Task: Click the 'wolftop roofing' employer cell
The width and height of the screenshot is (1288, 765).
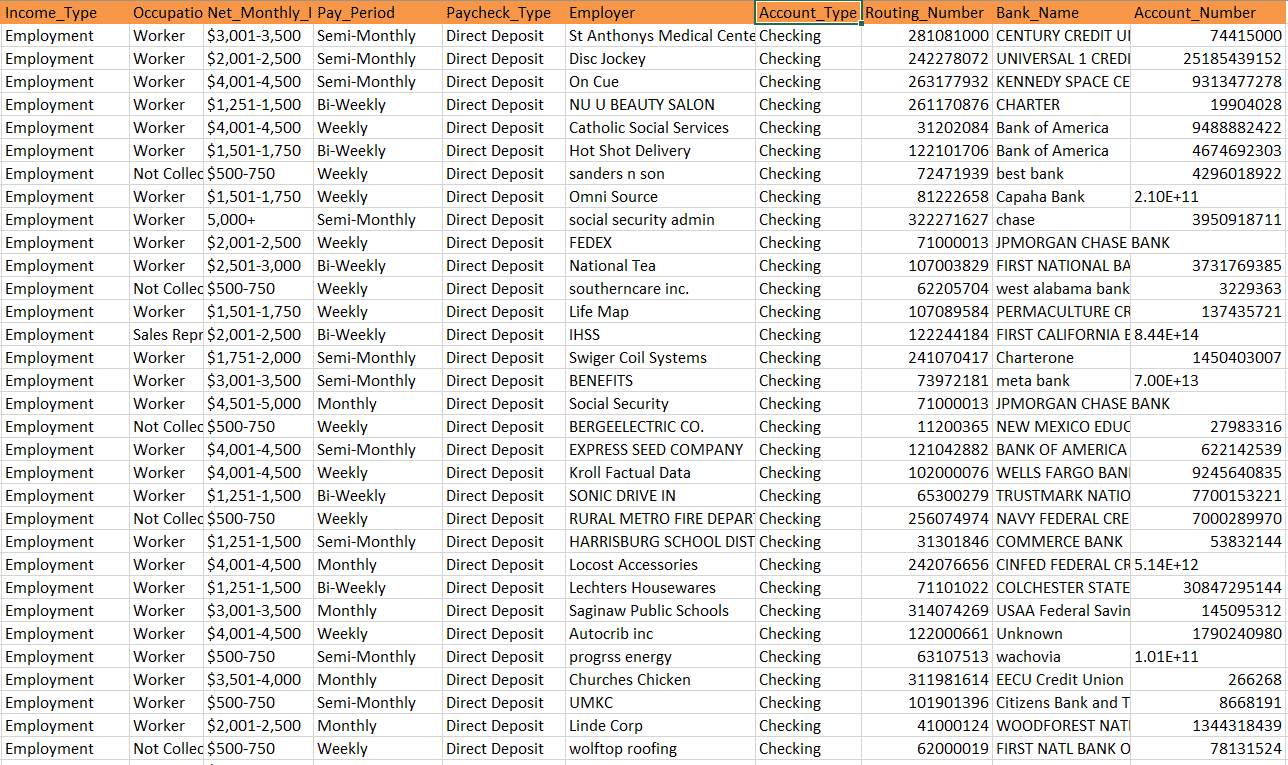Action: (x=660, y=749)
